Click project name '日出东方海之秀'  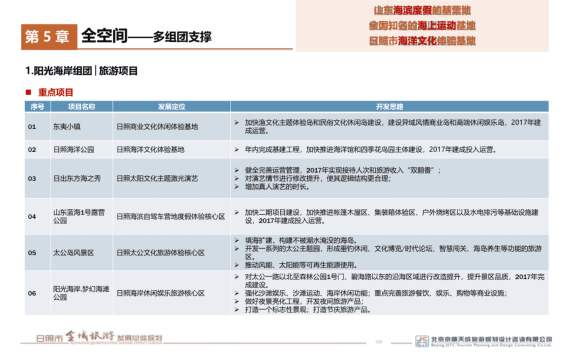pos(77,179)
